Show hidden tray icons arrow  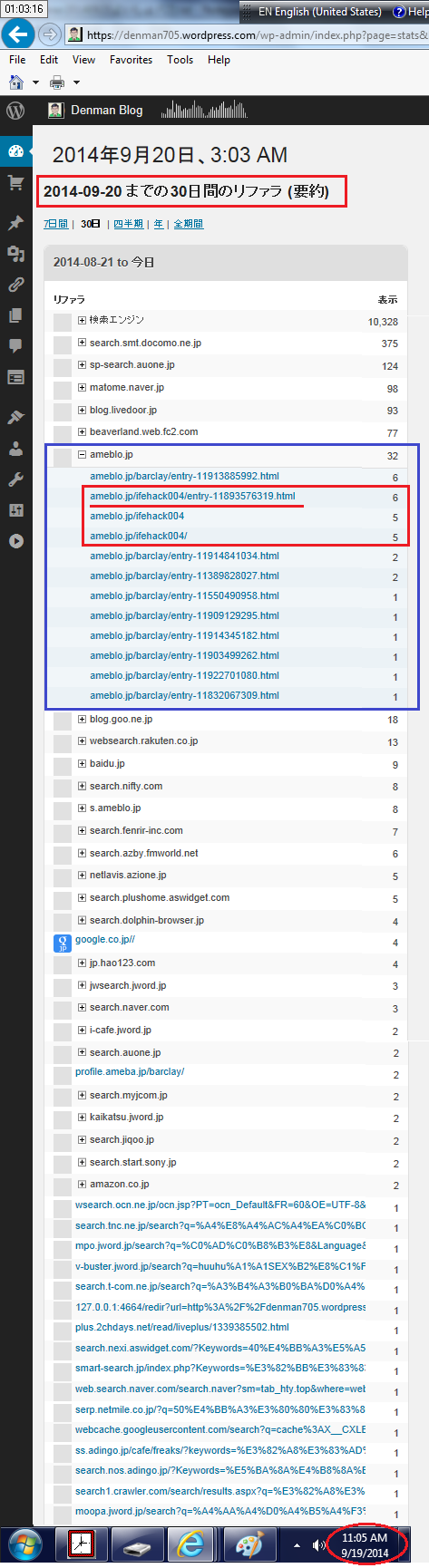(x=297, y=1545)
